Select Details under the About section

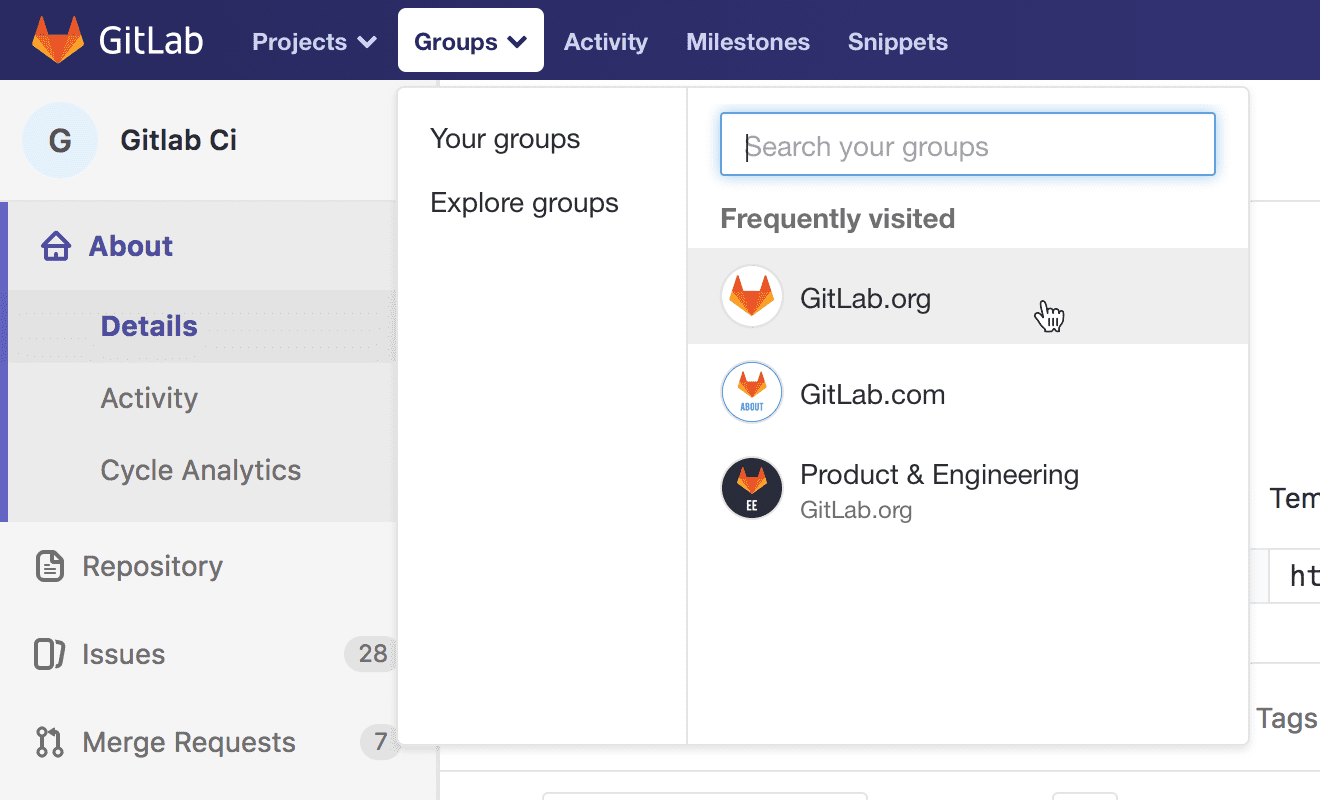coord(148,325)
